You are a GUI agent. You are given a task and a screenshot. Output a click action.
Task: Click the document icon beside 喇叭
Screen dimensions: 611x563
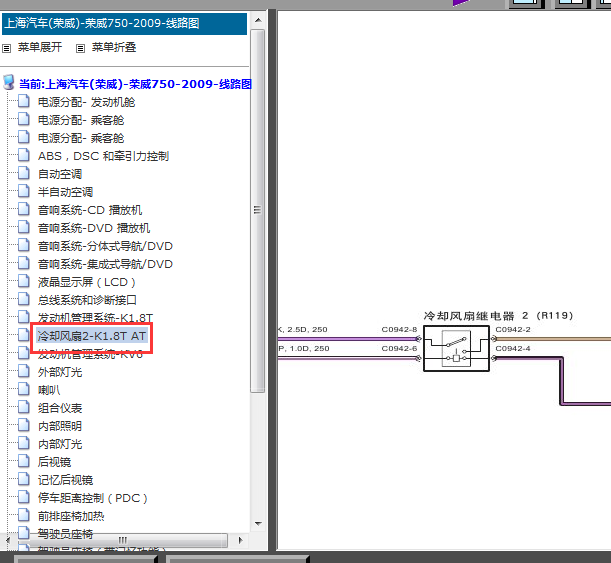click(x=24, y=388)
